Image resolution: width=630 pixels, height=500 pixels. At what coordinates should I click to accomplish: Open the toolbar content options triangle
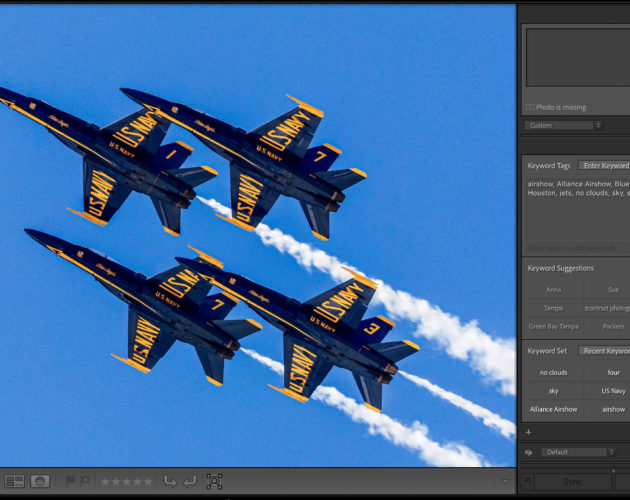coord(505,482)
